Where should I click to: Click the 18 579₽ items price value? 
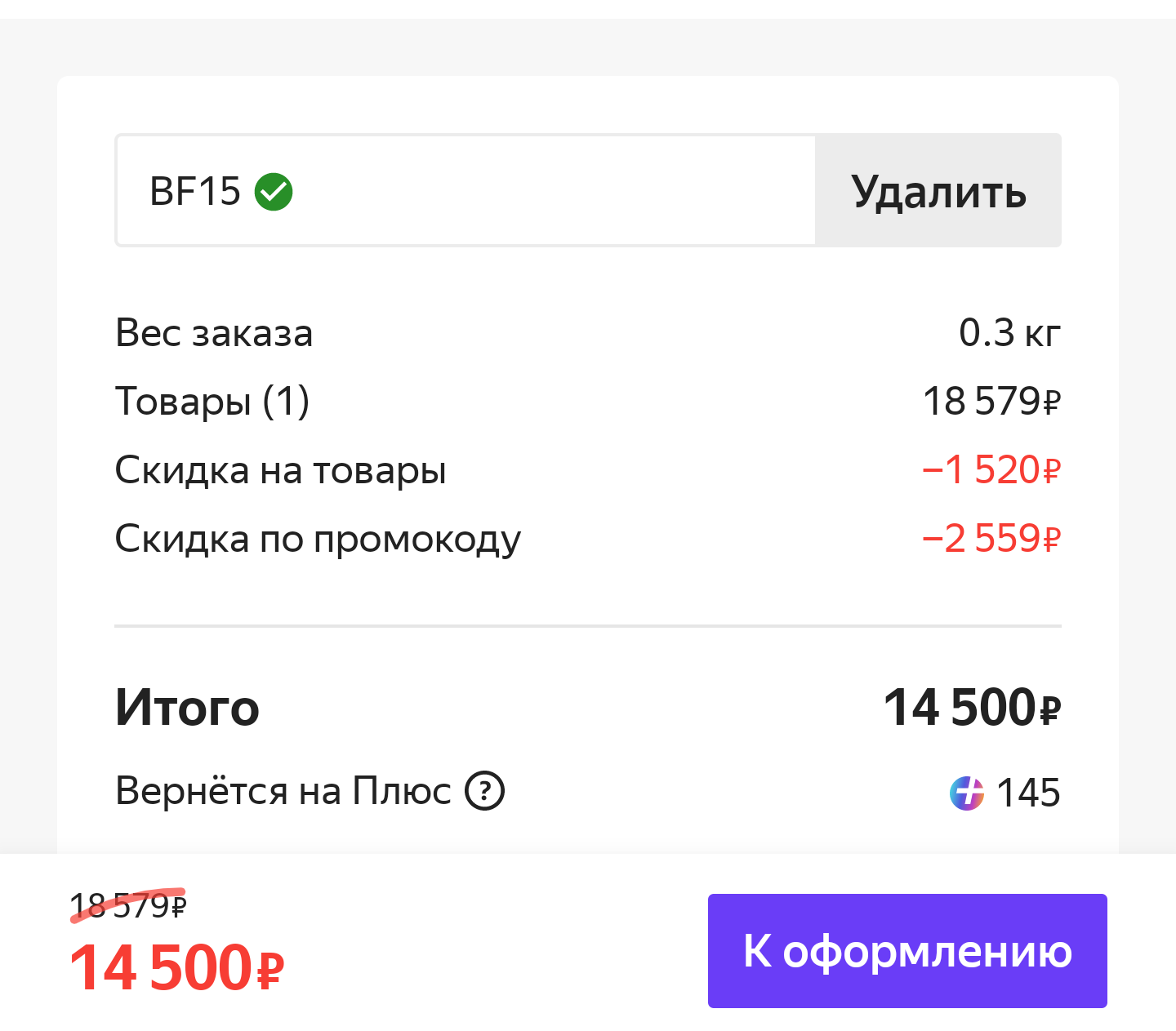(991, 402)
